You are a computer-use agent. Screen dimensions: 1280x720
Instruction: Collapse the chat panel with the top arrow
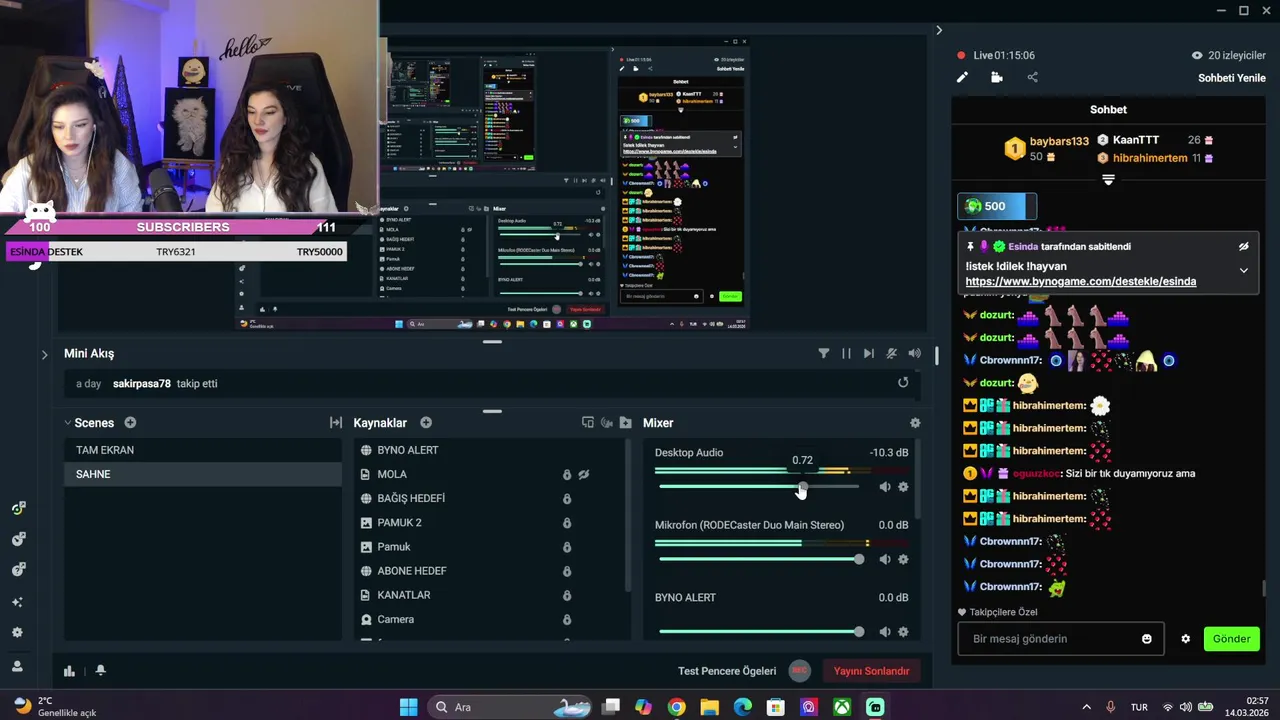click(938, 30)
